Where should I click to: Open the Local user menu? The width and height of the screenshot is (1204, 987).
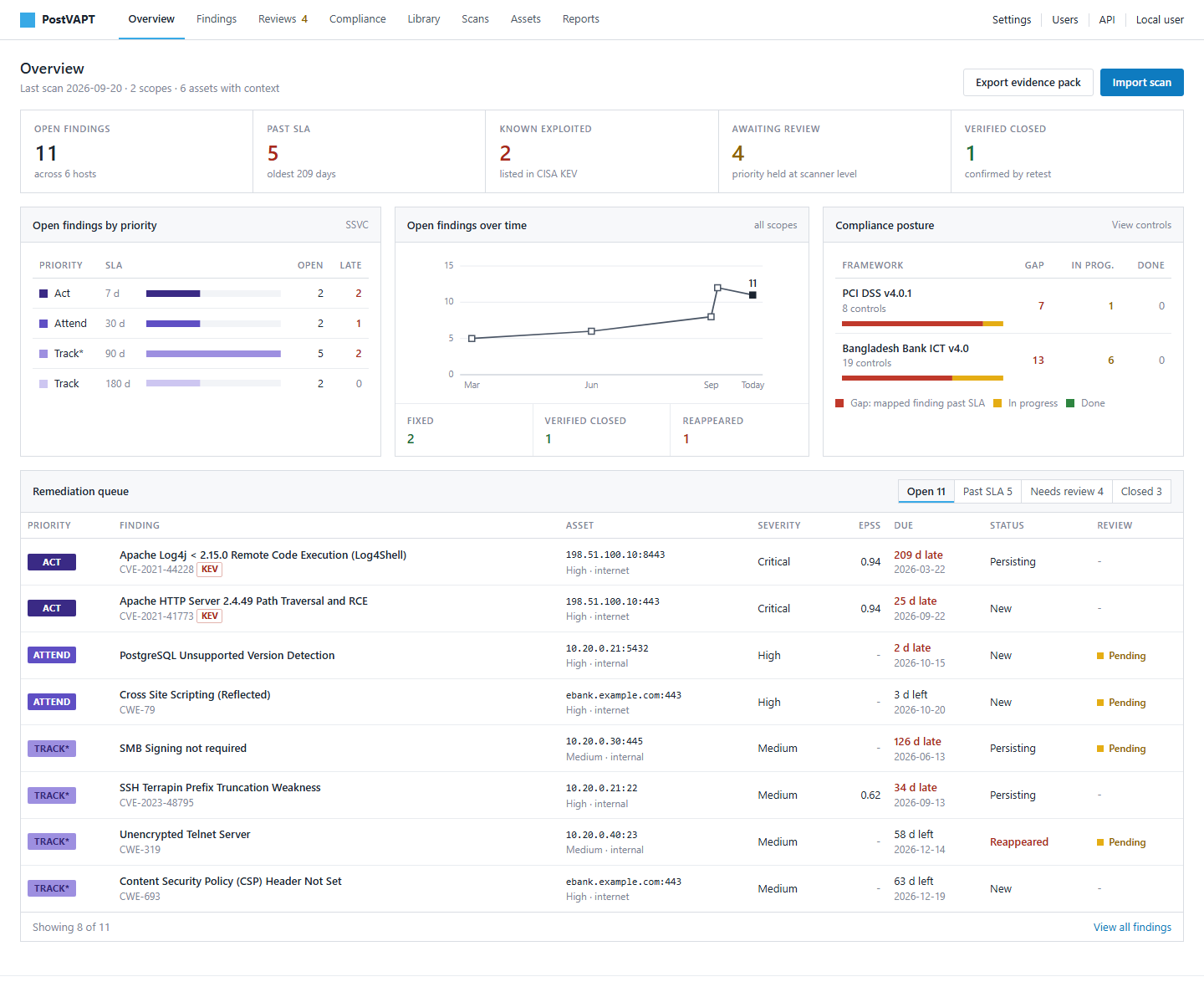[1160, 20]
